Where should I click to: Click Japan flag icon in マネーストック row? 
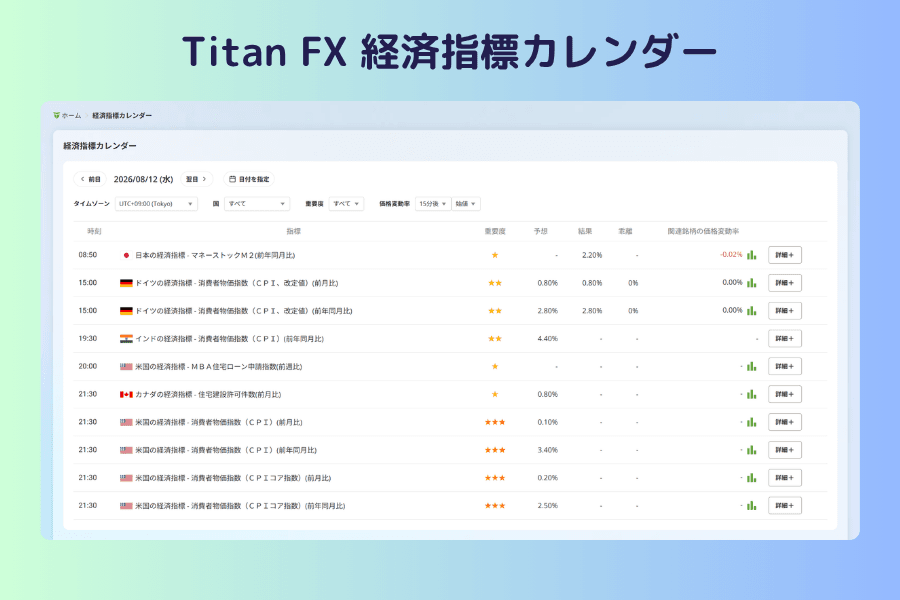(126, 255)
